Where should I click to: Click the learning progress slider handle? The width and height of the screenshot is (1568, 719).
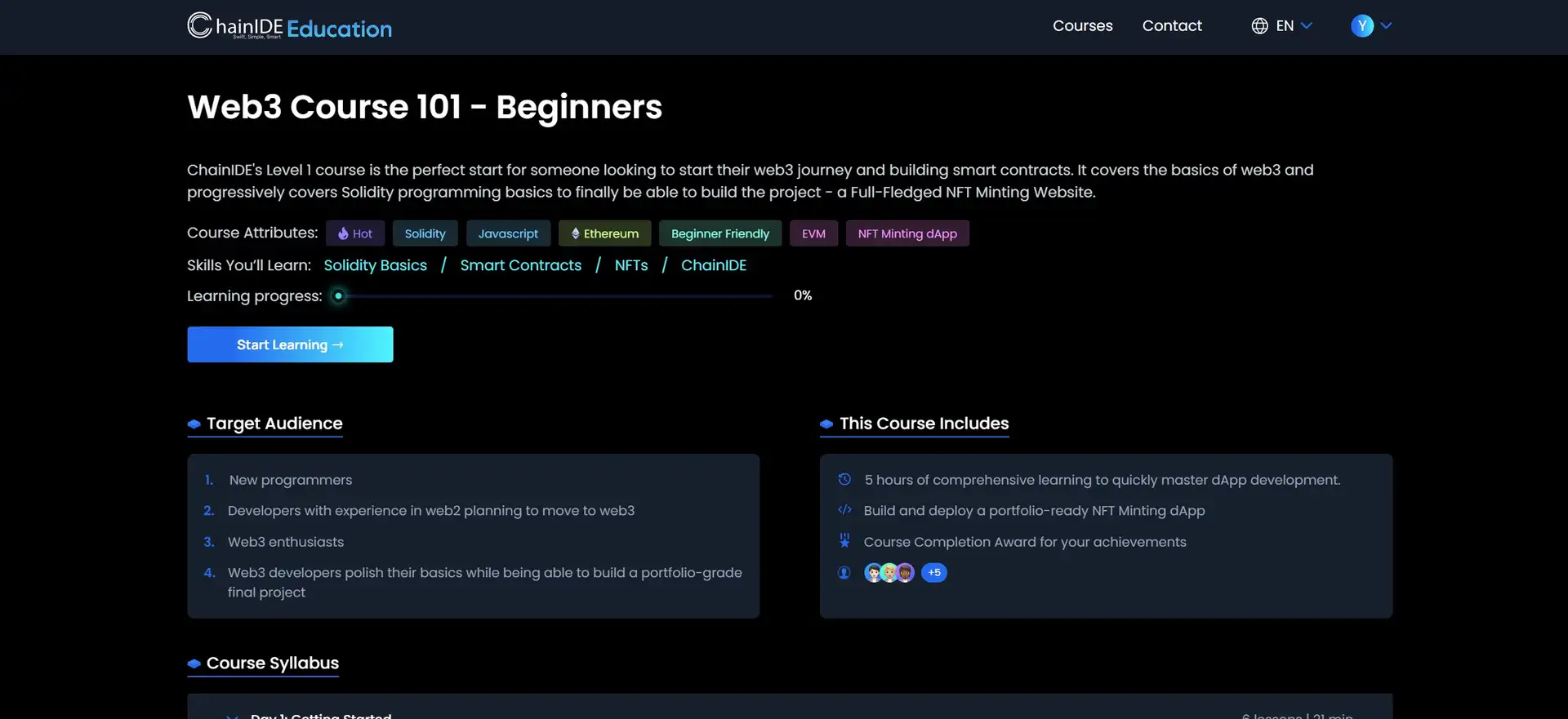click(x=338, y=296)
